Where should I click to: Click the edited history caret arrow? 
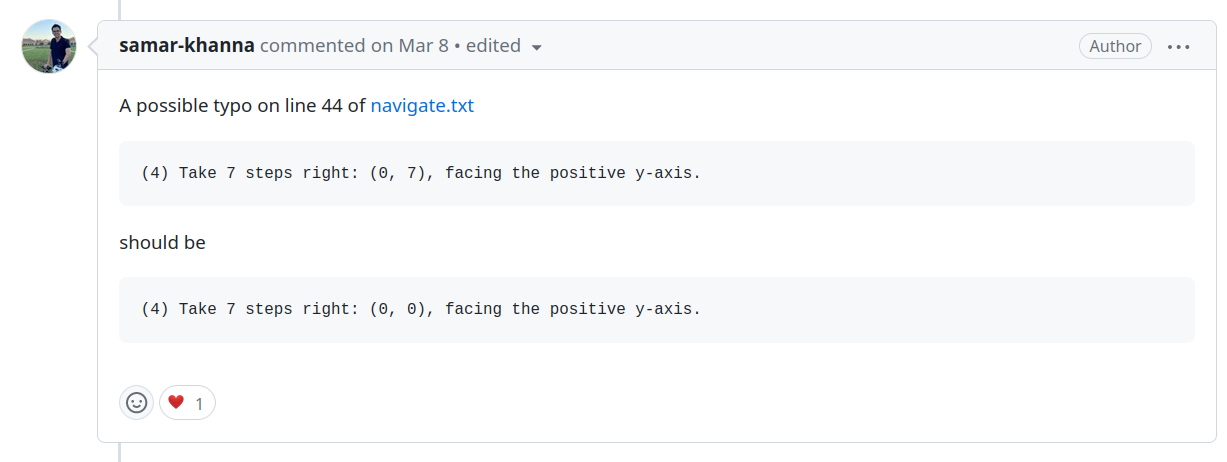click(x=536, y=47)
